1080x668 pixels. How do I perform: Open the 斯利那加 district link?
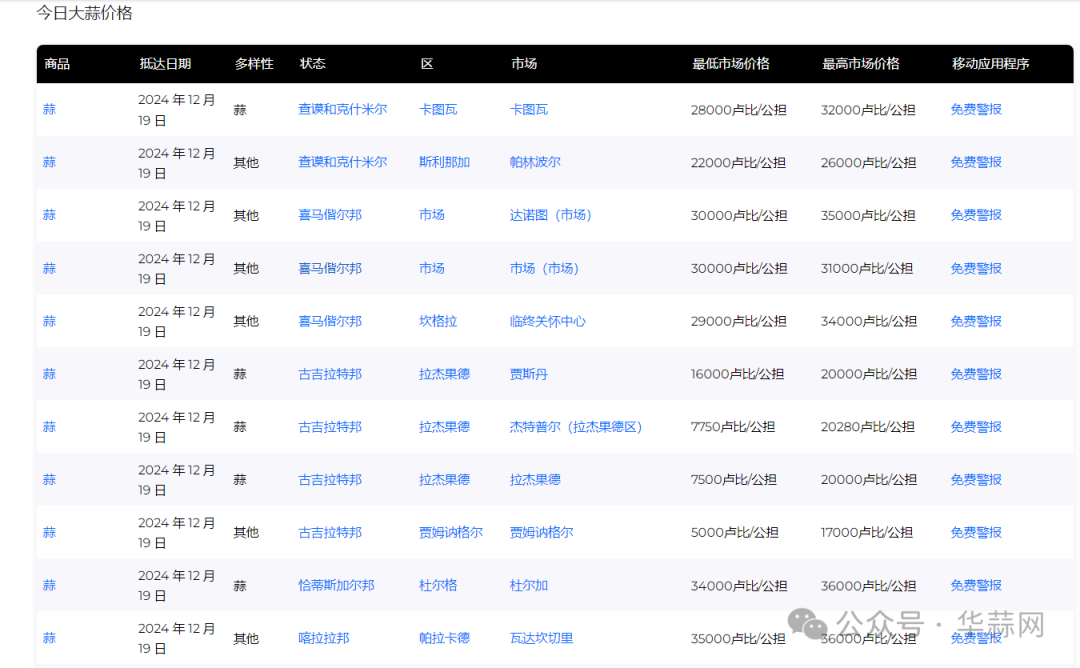(444, 163)
